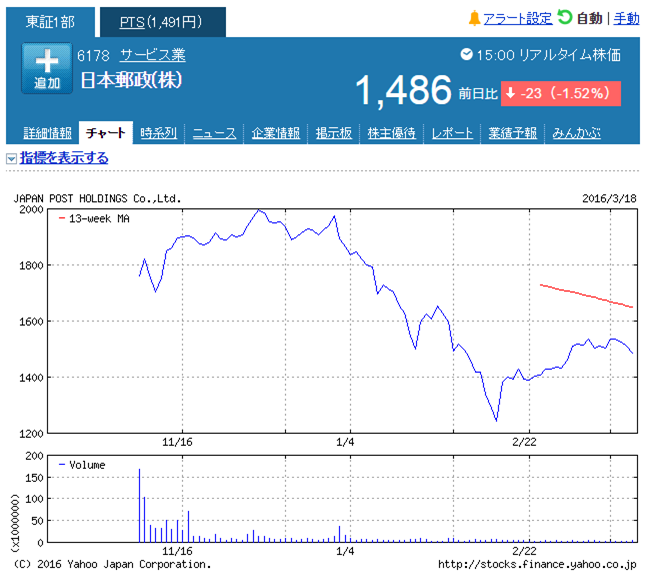Click the red 13-week moving average line
Screen dimensions: 648x579
[x=586, y=296]
